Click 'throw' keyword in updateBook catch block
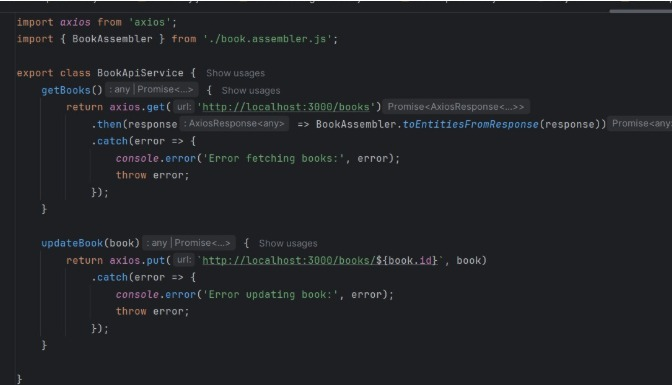The image size is (672, 385). tap(131, 311)
